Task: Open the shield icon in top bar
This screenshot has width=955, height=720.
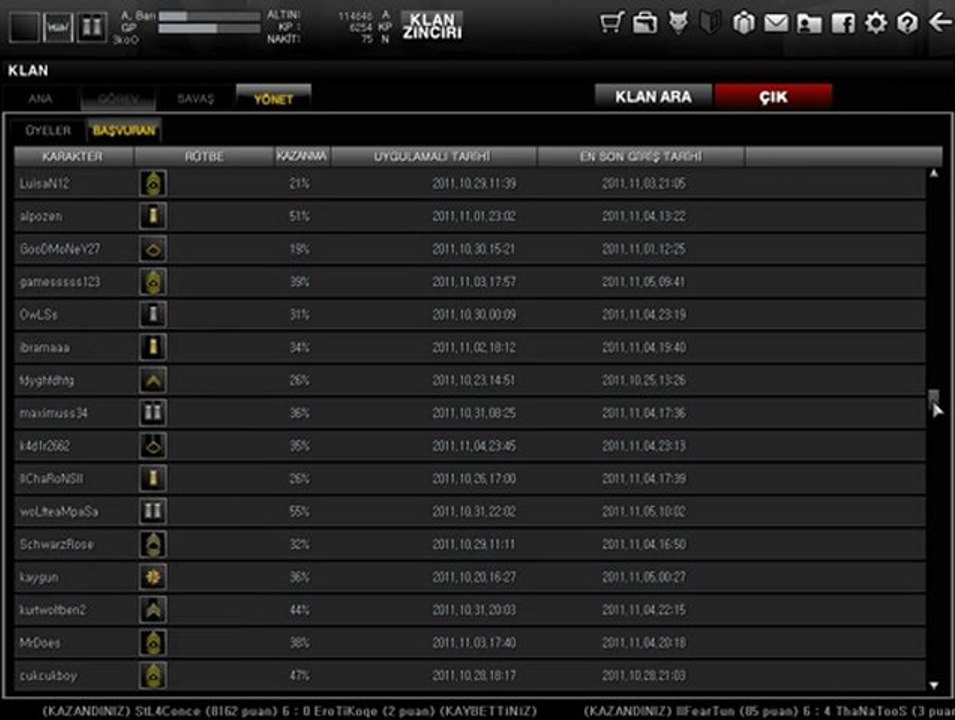Action: (x=710, y=24)
